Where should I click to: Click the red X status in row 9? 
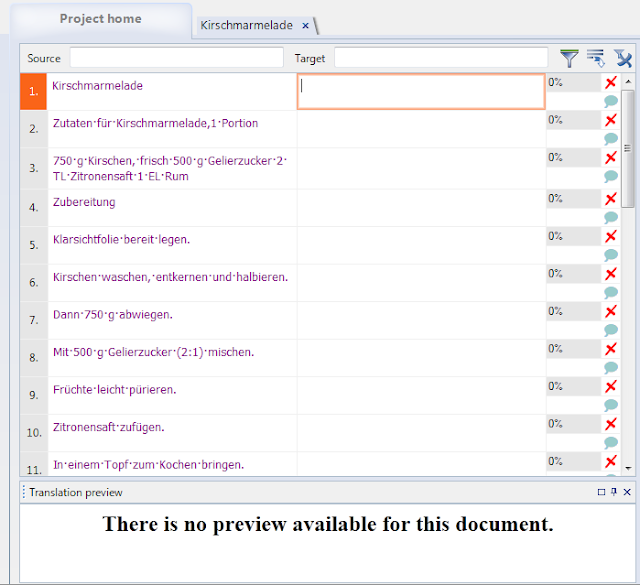tap(611, 387)
